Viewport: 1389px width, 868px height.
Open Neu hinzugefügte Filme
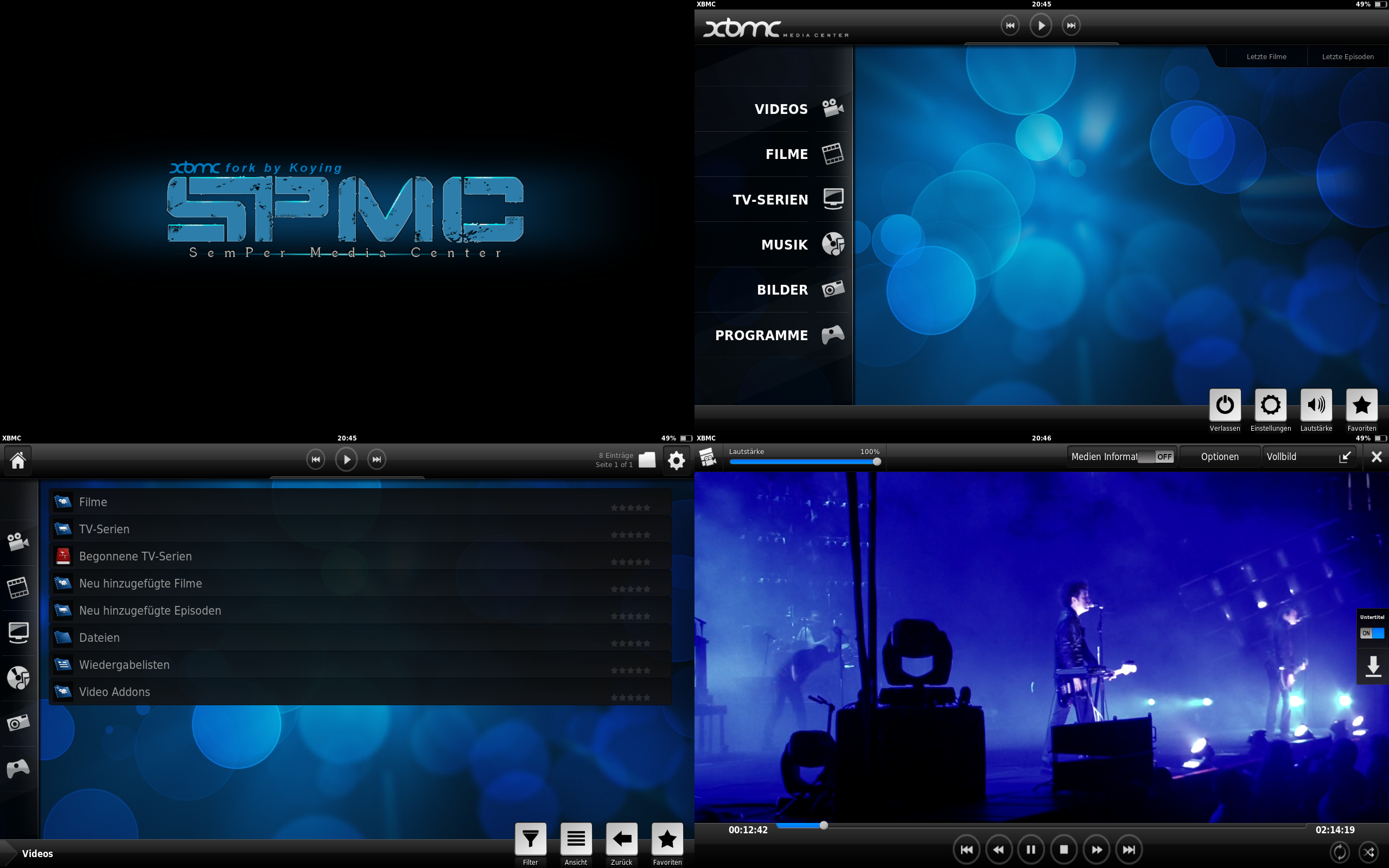click(x=360, y=583)
